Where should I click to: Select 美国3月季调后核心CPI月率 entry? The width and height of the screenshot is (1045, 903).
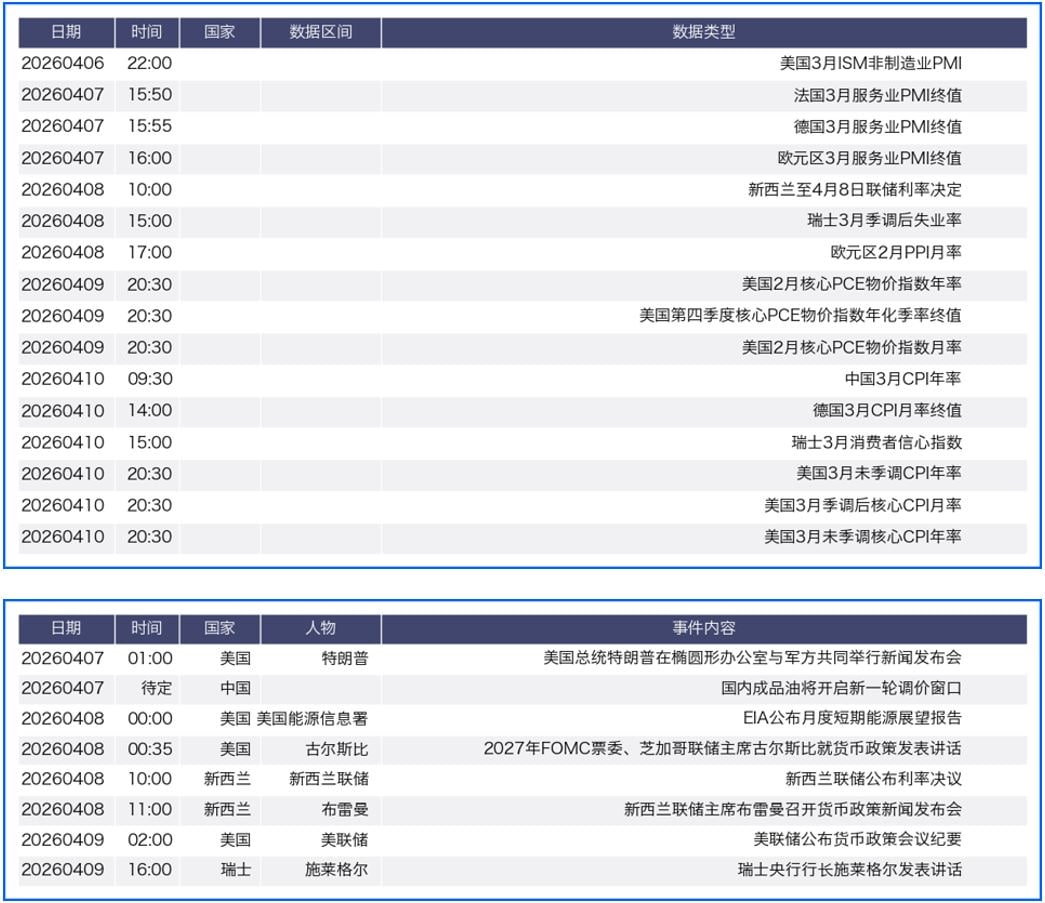pyautogui.click(x=862, y=506)
